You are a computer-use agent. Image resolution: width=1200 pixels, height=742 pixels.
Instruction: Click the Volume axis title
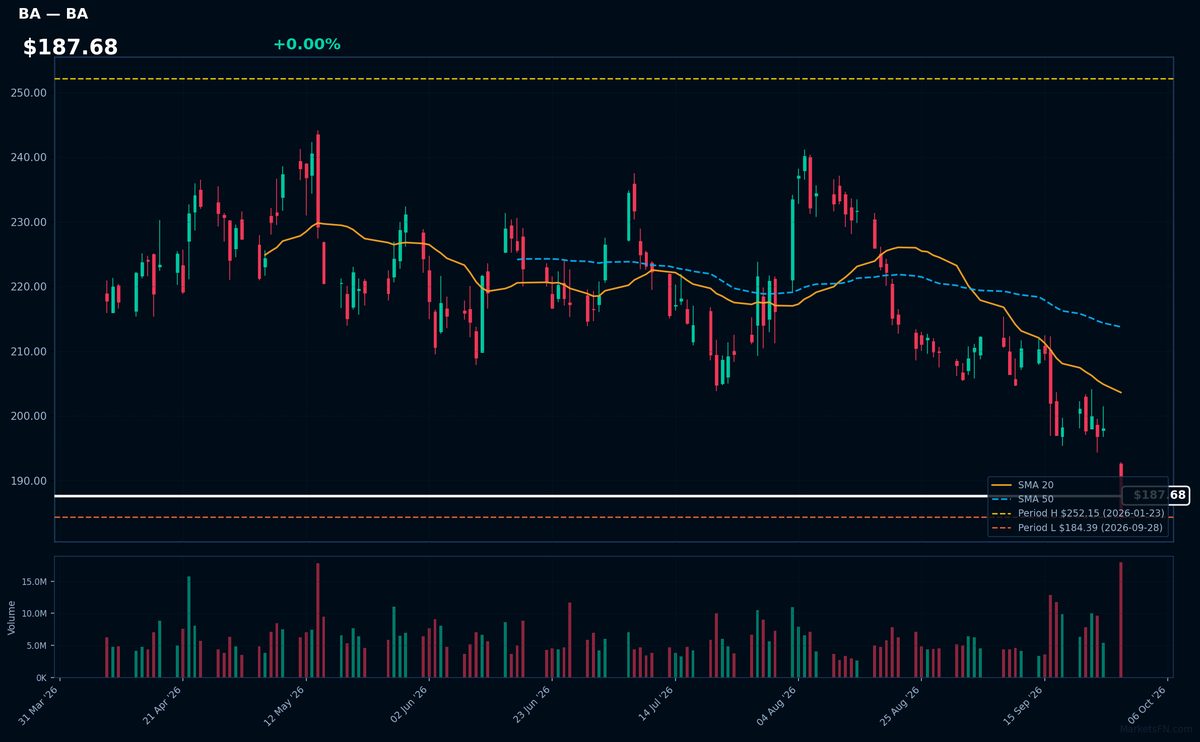[x=12, y=617]
